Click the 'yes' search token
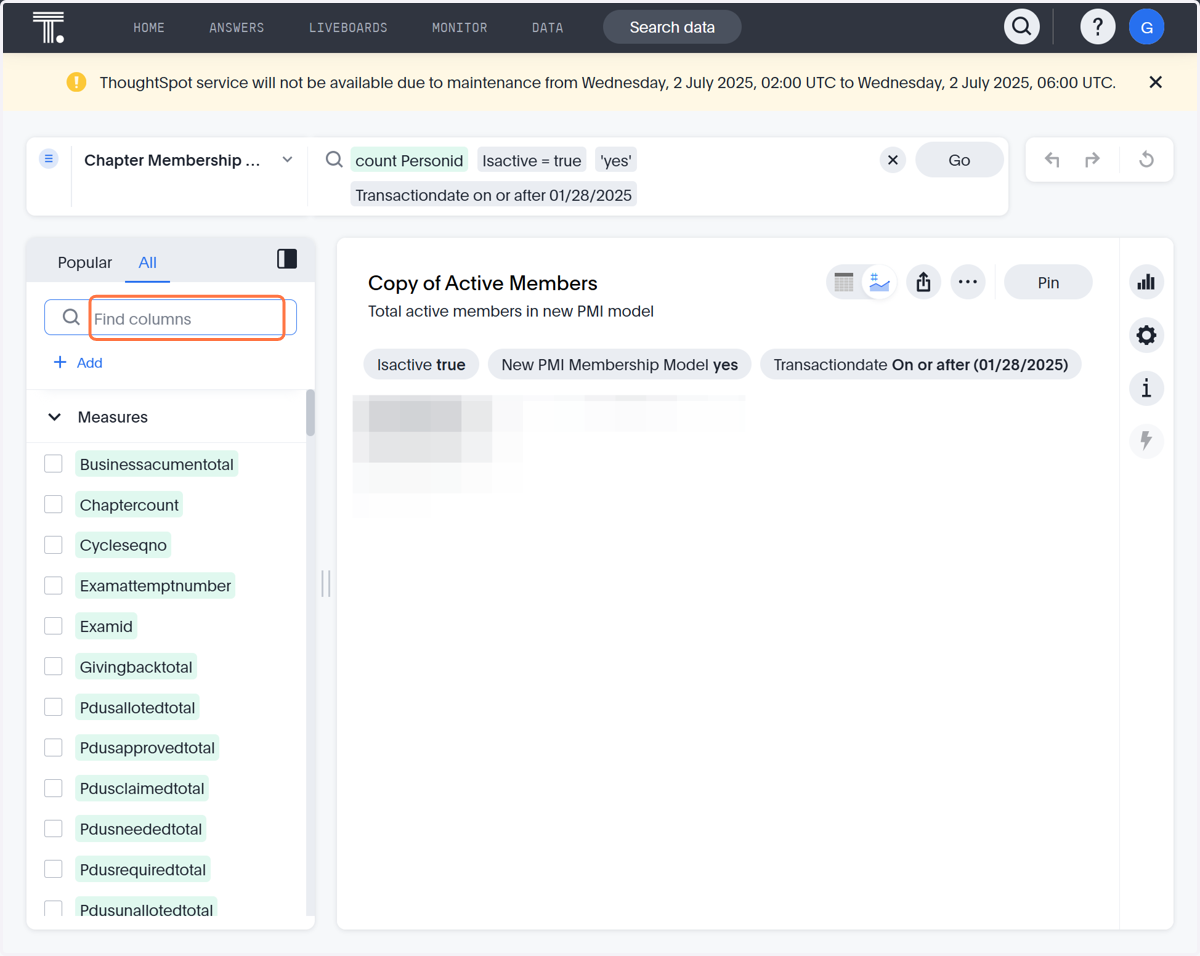 tap(616, 160)
